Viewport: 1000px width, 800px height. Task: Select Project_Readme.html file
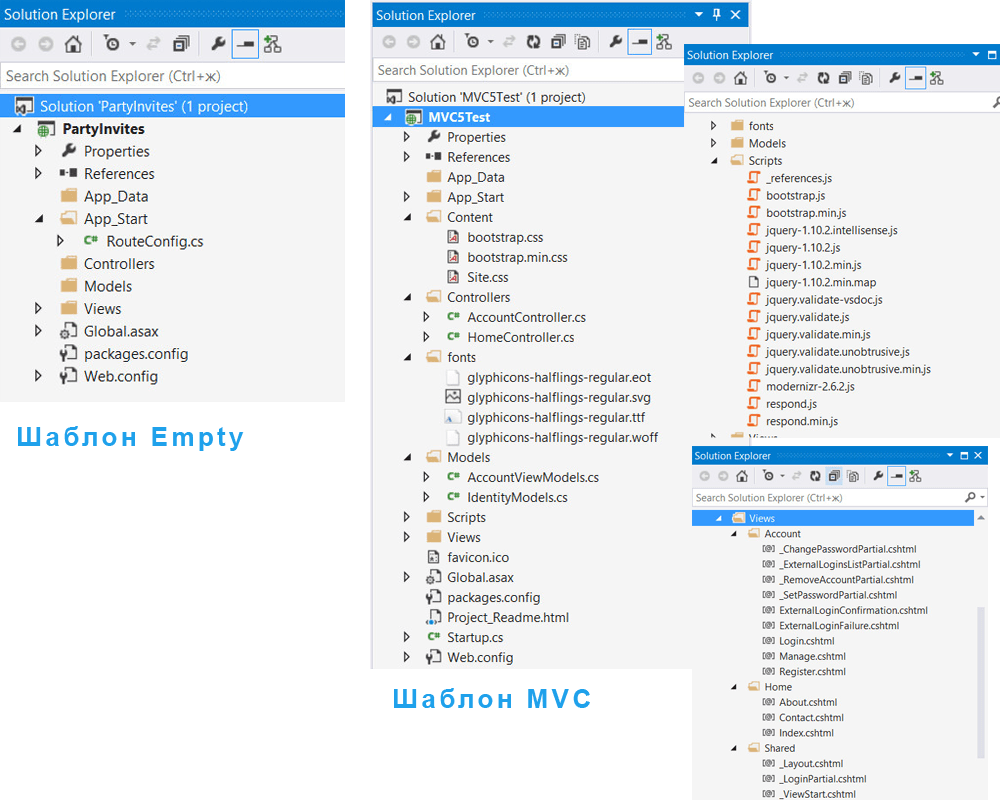[x=508, y=617]
